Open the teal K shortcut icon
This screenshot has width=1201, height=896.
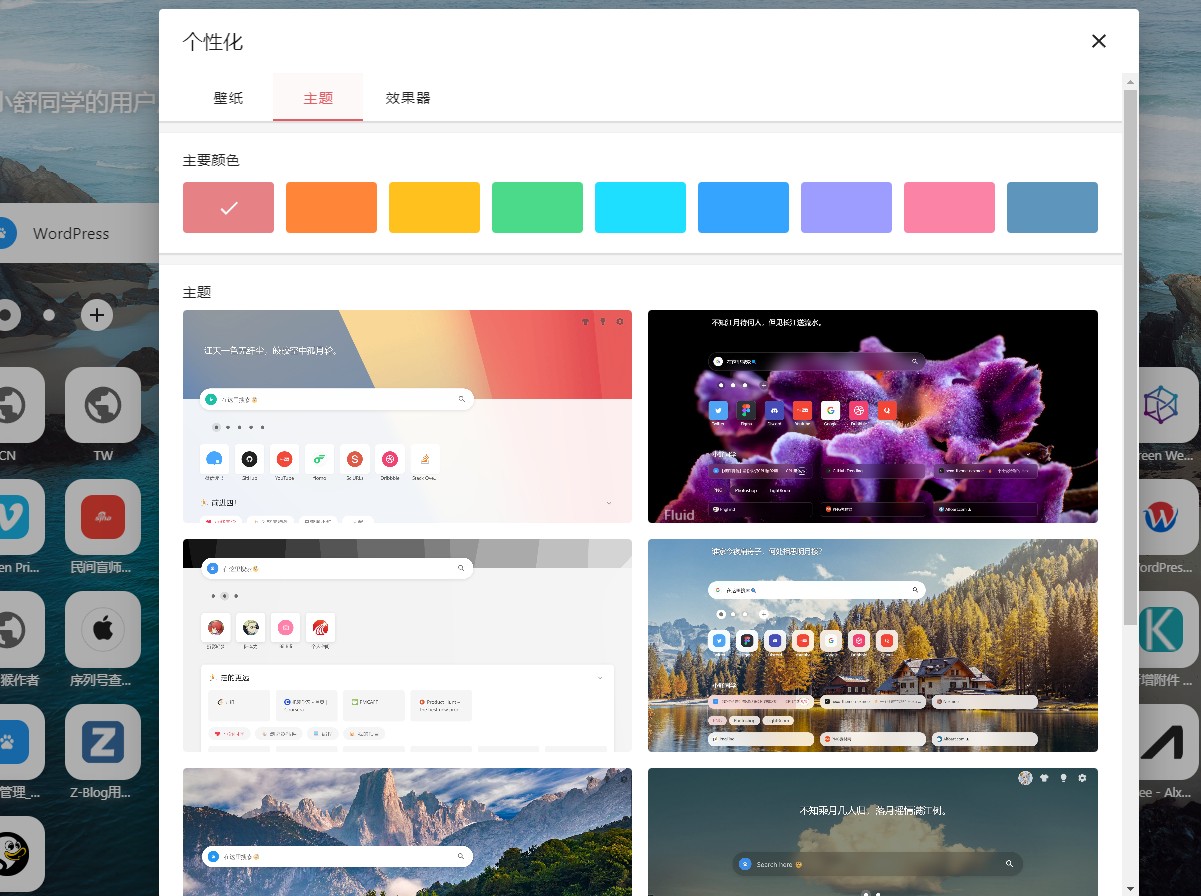coord(1168,630)
